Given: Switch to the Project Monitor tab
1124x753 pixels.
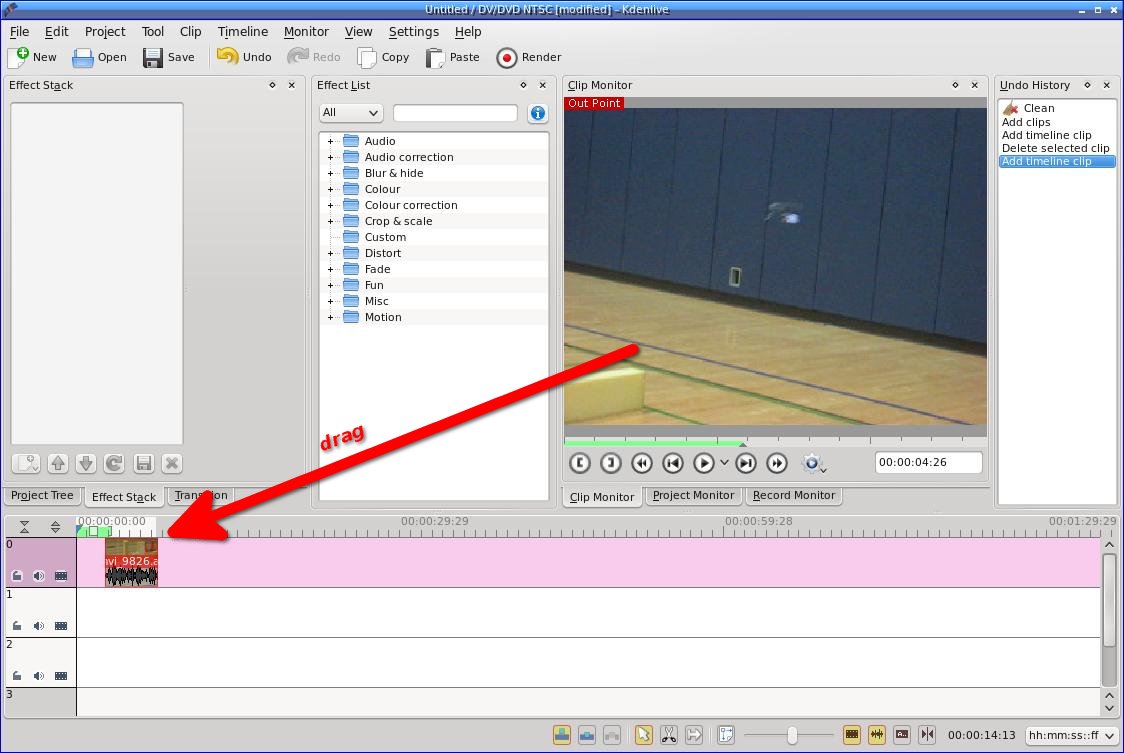Looking at the screenshot, I should click(693, 496).
